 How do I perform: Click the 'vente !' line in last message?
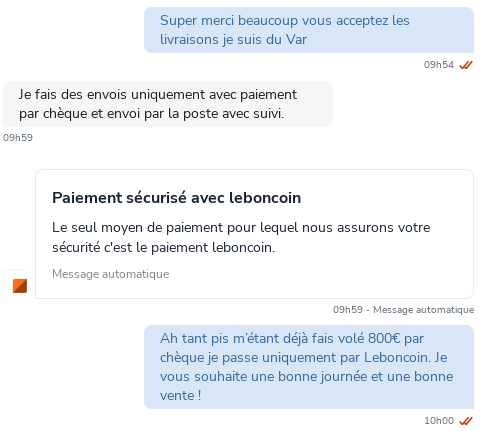181,396
